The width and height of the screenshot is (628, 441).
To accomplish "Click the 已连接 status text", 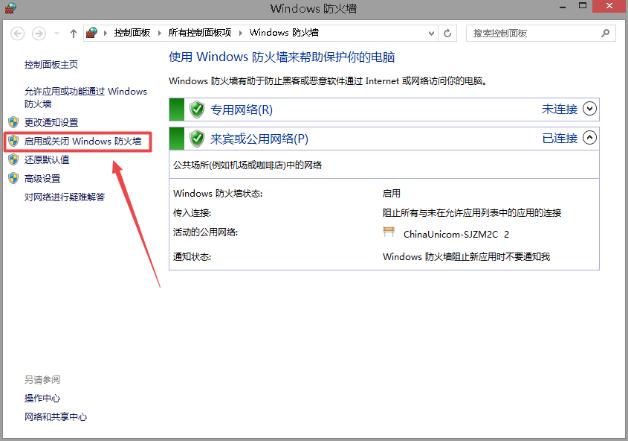I will click(560, 138).
